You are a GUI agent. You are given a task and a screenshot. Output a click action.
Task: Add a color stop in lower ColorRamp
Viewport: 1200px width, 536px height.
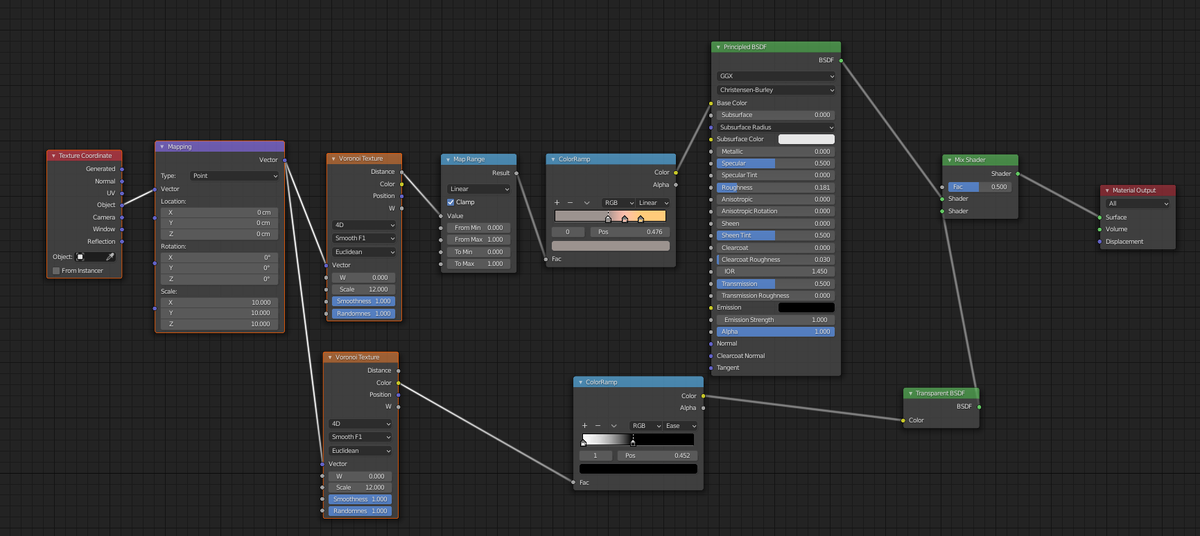pyautogui.click(x=584, y=425)
